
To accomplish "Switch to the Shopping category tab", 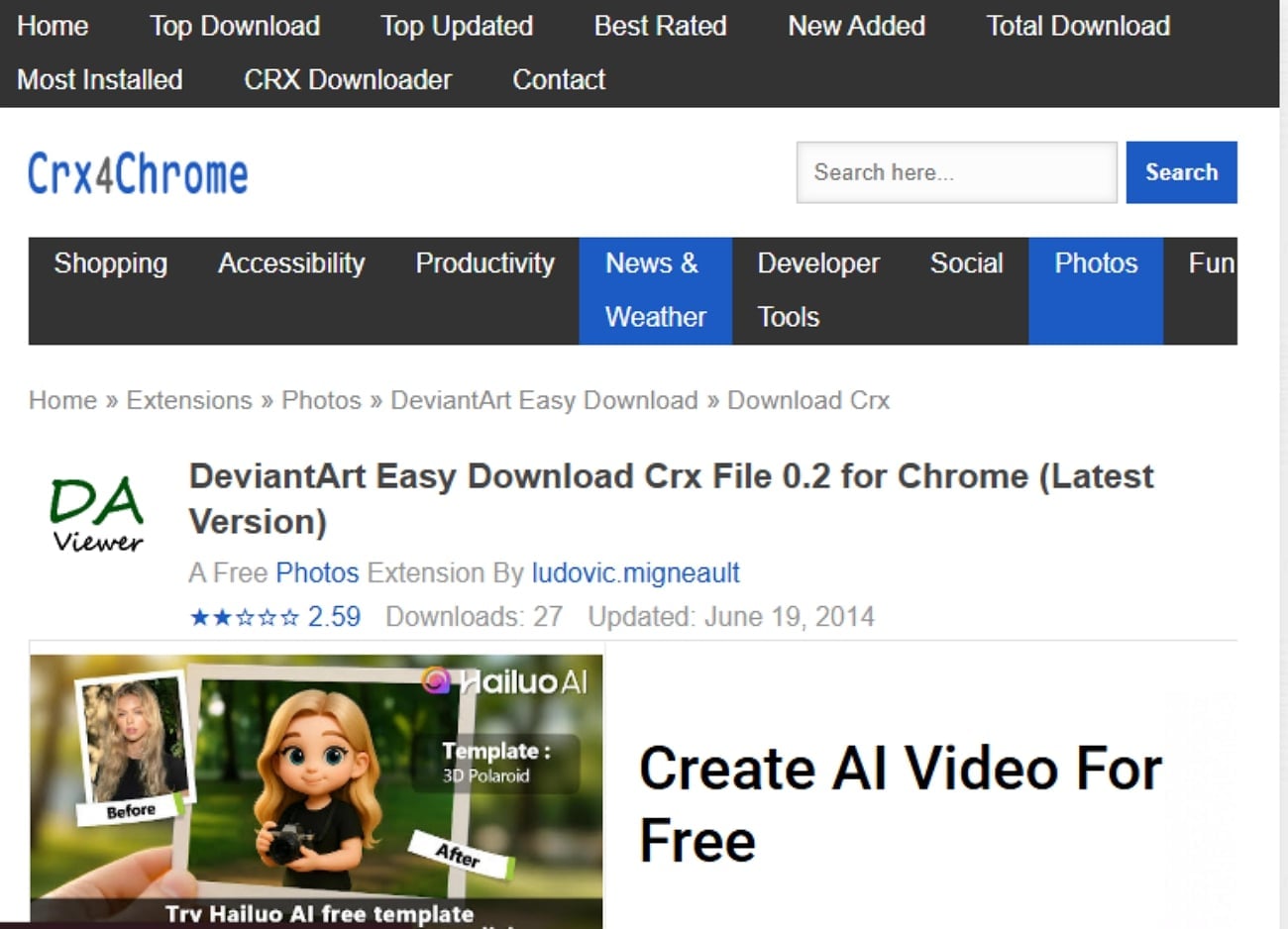I will pyautogui.click(x=111, y=263).
